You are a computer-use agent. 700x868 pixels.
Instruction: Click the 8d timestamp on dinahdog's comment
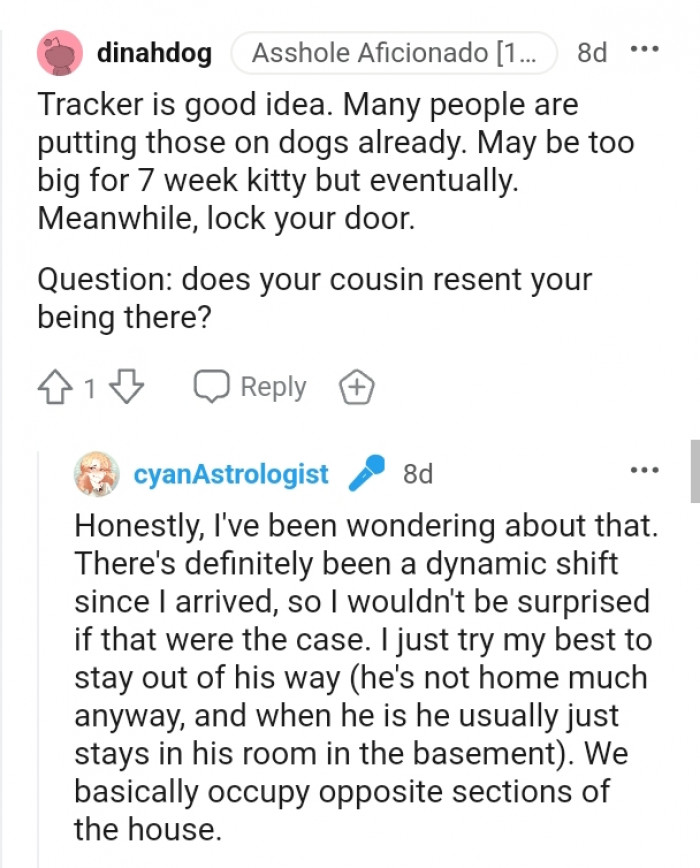coord(592,52)
